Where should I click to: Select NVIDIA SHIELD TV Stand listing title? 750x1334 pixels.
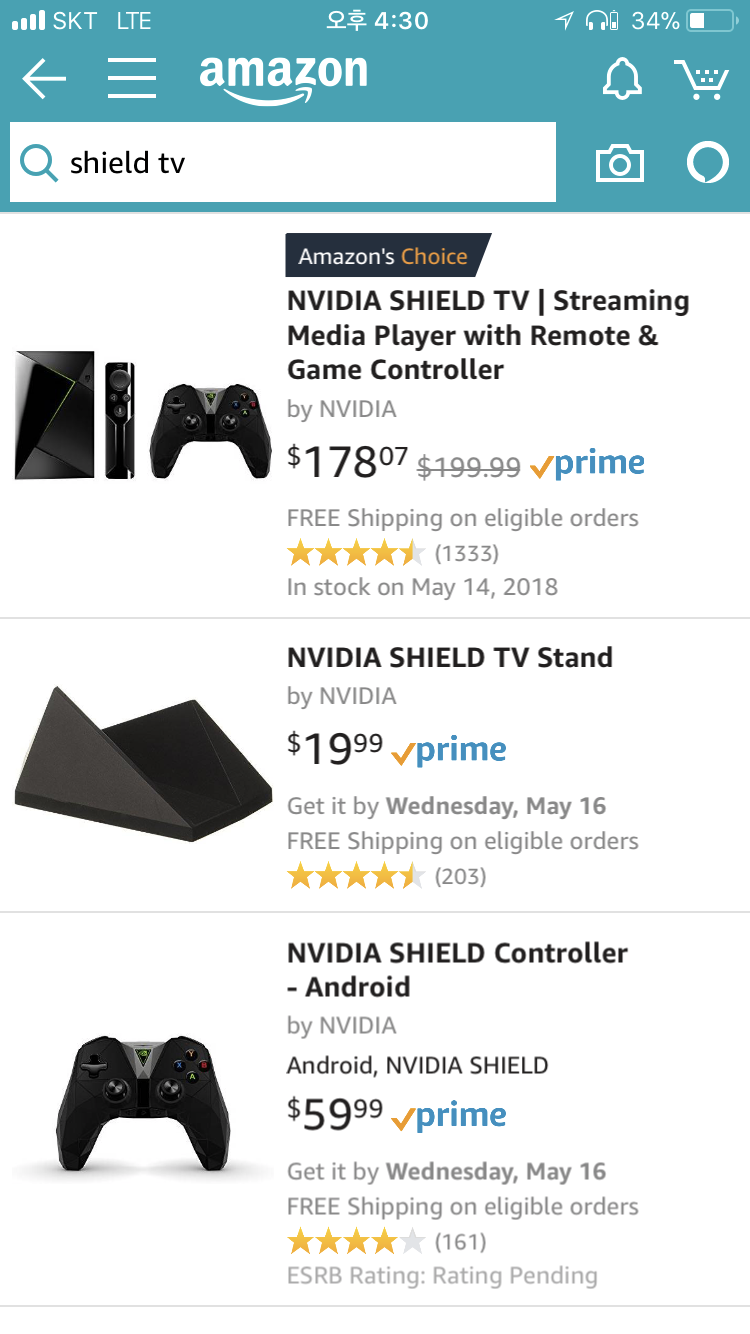[450, 657]
